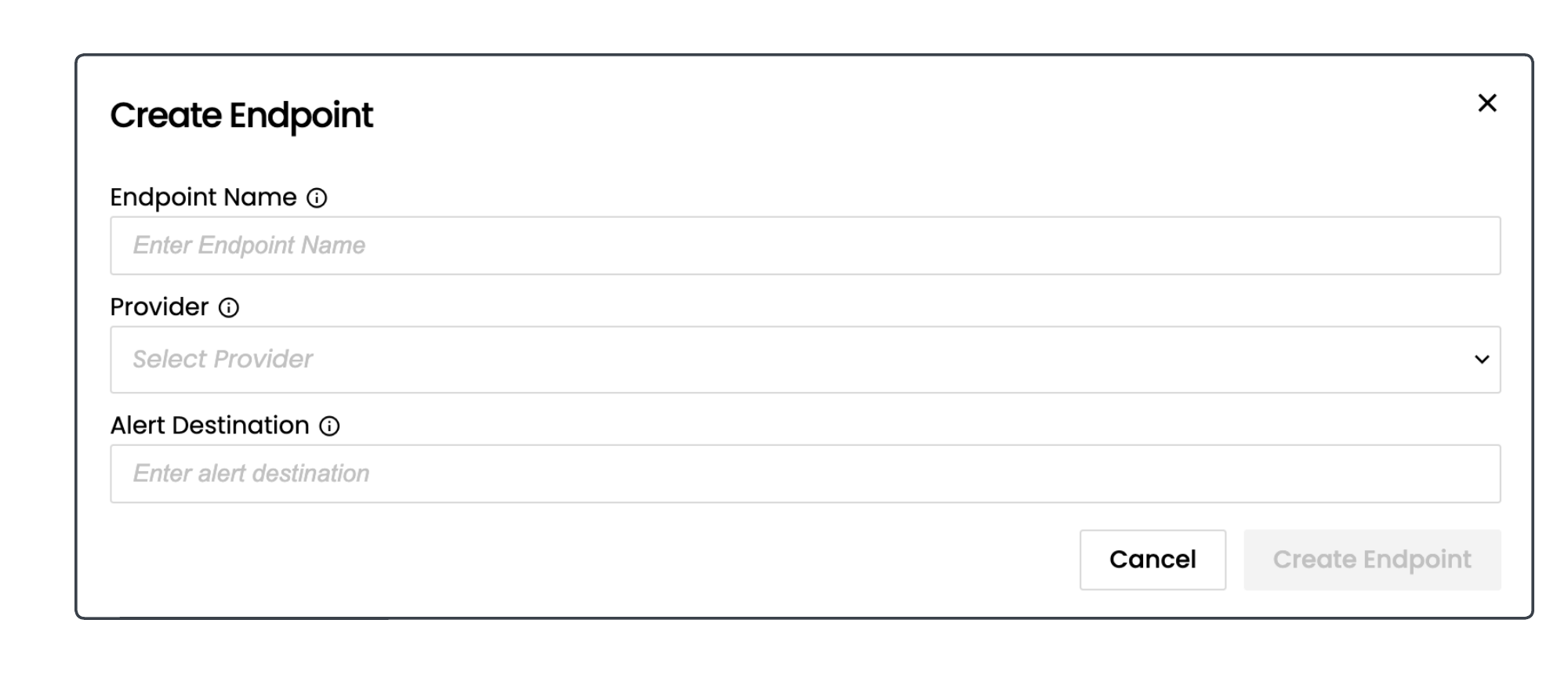Image resolution: width=1568 pixels, height=674 pixels.
Task: Click the Alert Destination field label
Action: point(209,426)
